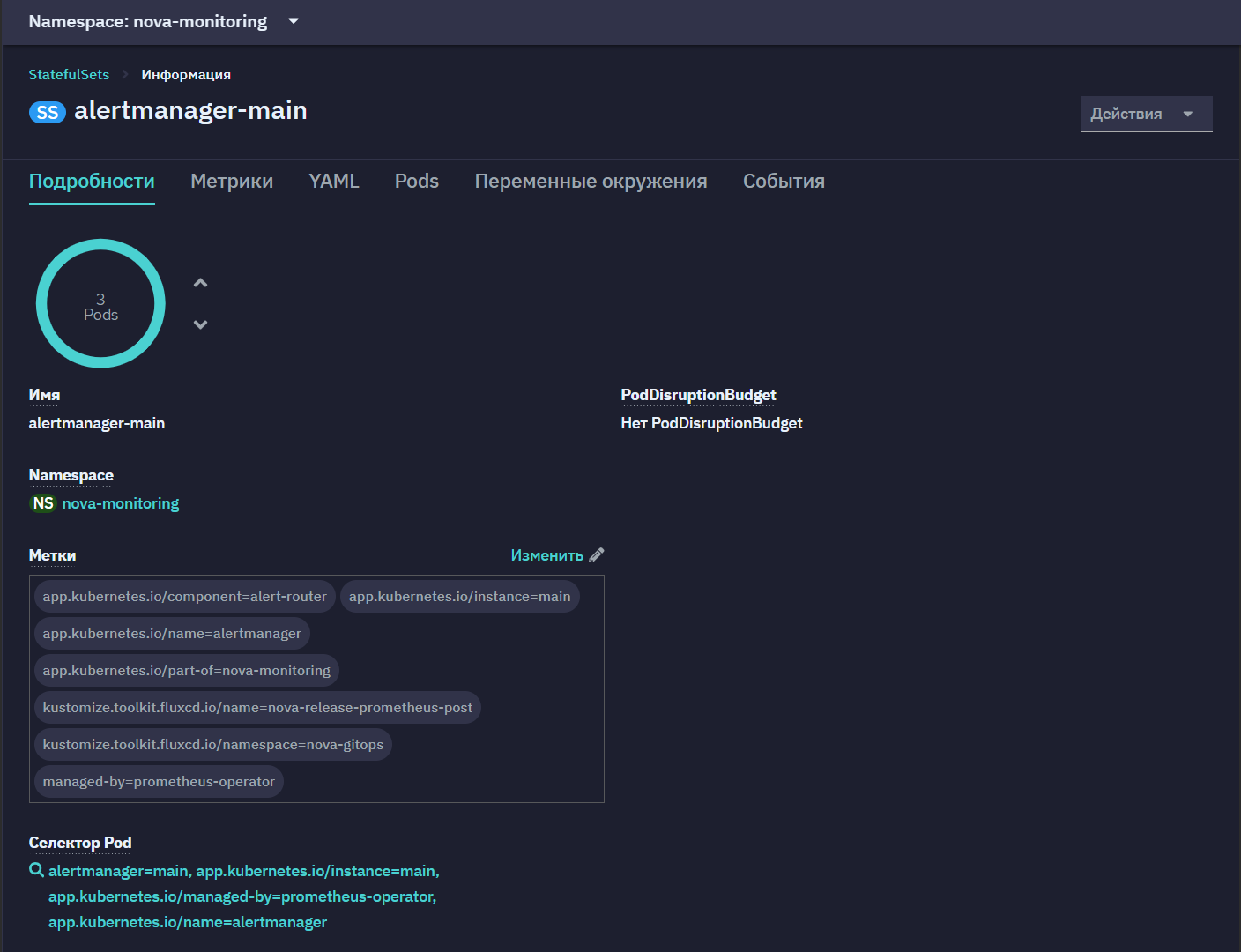
Task: Click the Селектор Pod field label
Action: 80,843
